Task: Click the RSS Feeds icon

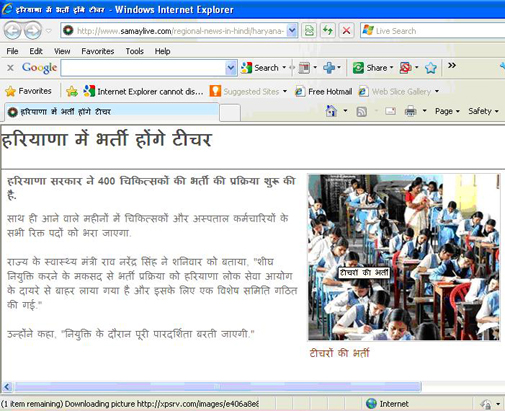Action: pyautogui.click(x=362, y=112)
